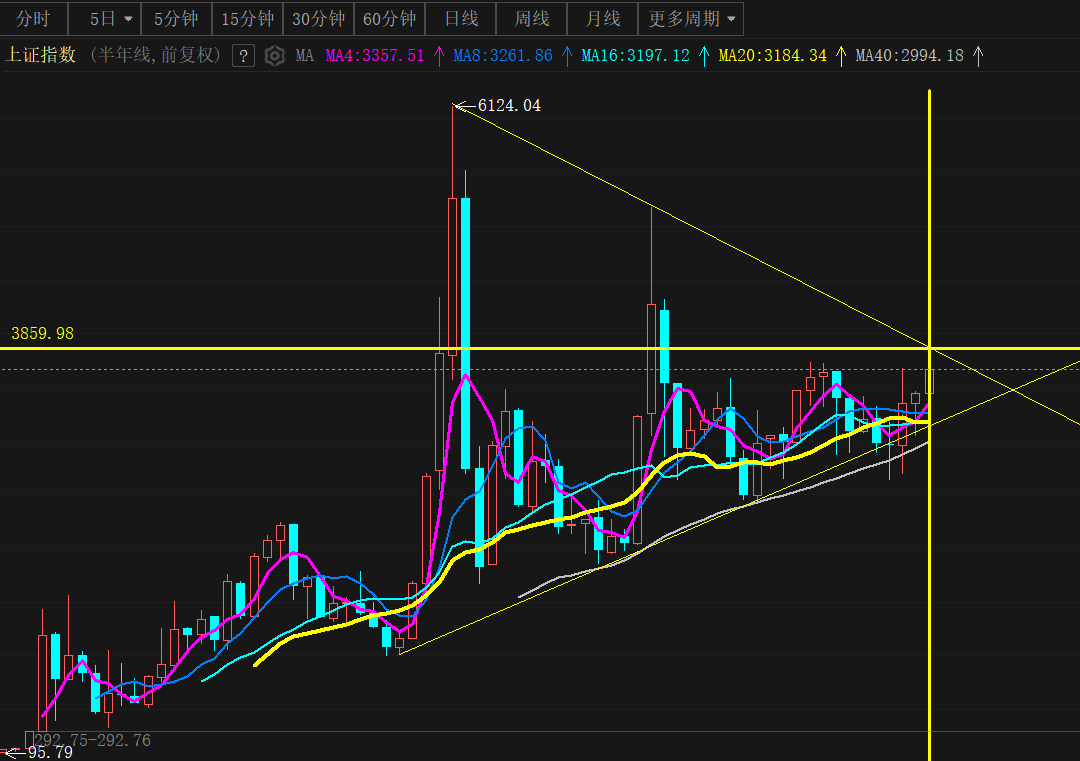Click the 3859.98 horizontal line label
Viewport: 1080px width, 761px height.
point(43,333)
